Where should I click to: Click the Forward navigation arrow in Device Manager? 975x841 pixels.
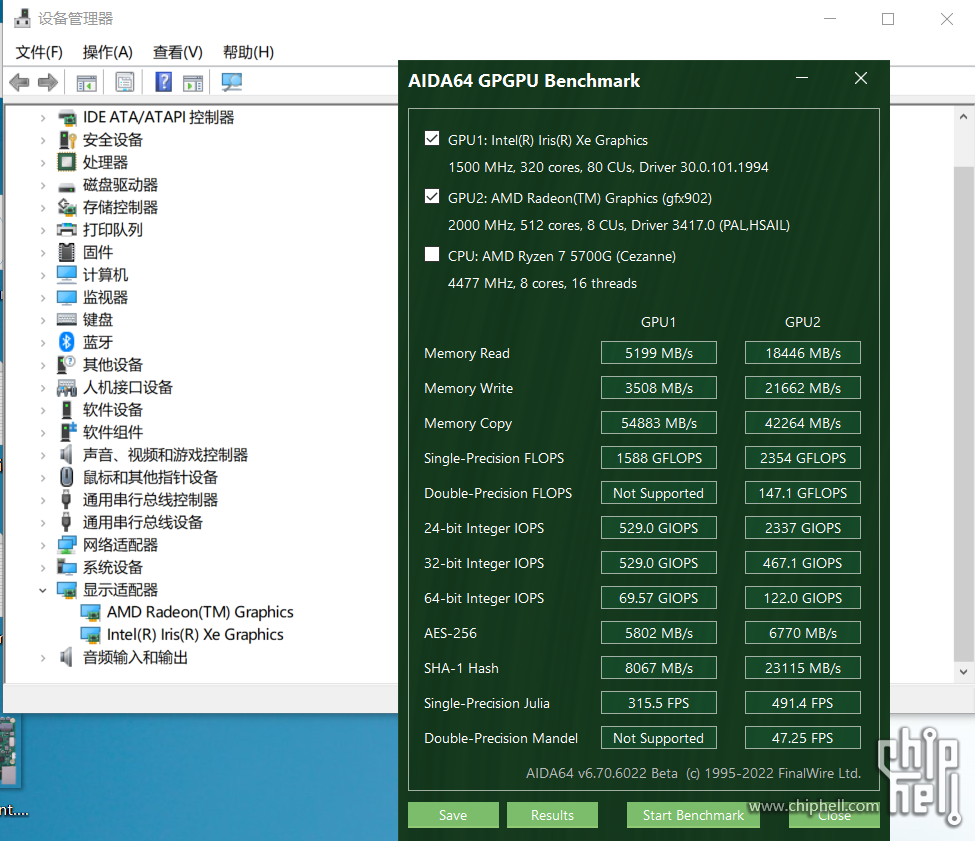tap(48, 82)
